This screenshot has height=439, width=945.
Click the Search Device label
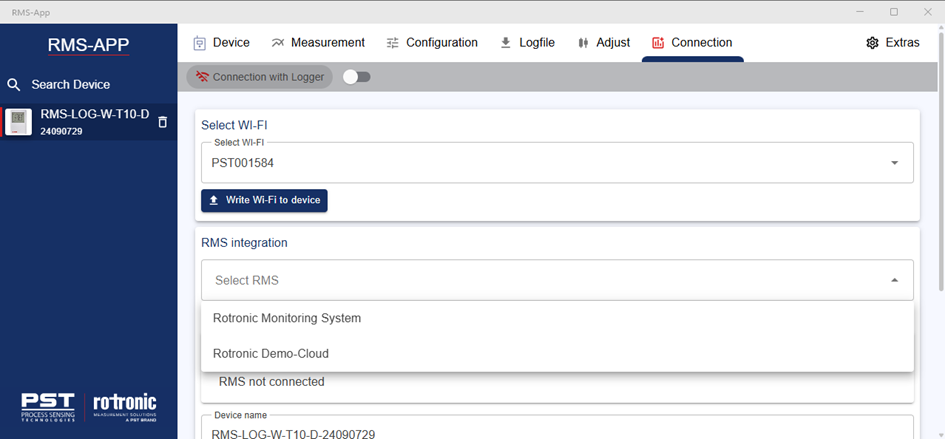tap(71, 84)
